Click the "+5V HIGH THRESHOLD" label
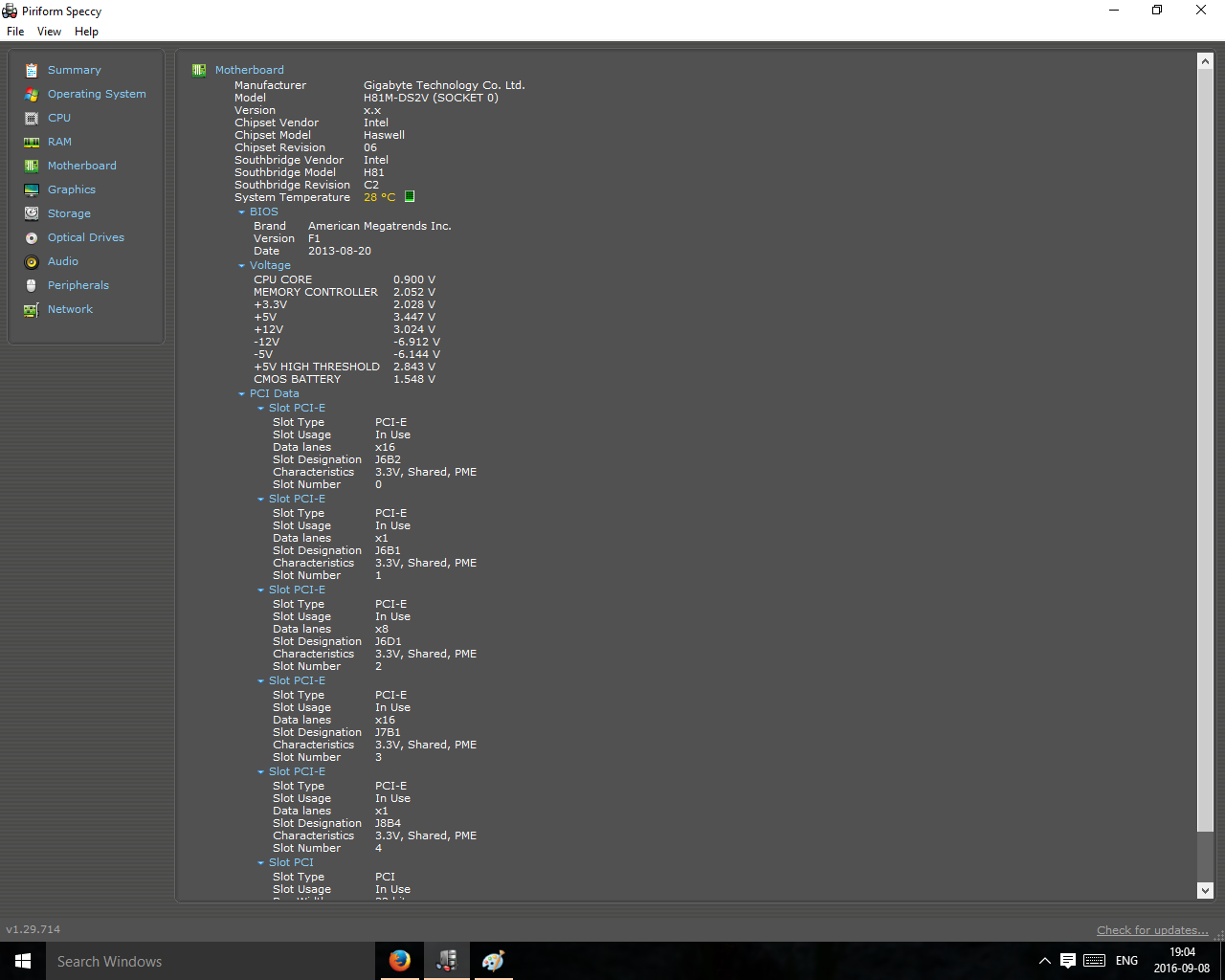This screenshot has width=1225, height=980. (x=317, y=367)
